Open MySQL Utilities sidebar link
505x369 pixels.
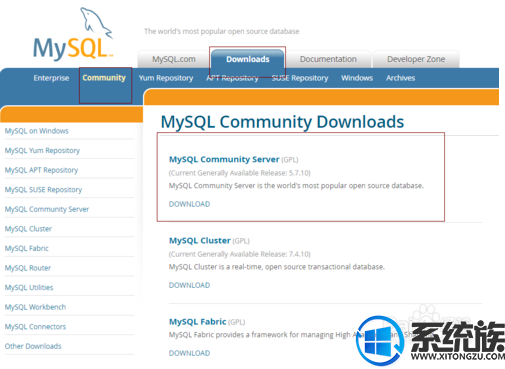(29, 288)
